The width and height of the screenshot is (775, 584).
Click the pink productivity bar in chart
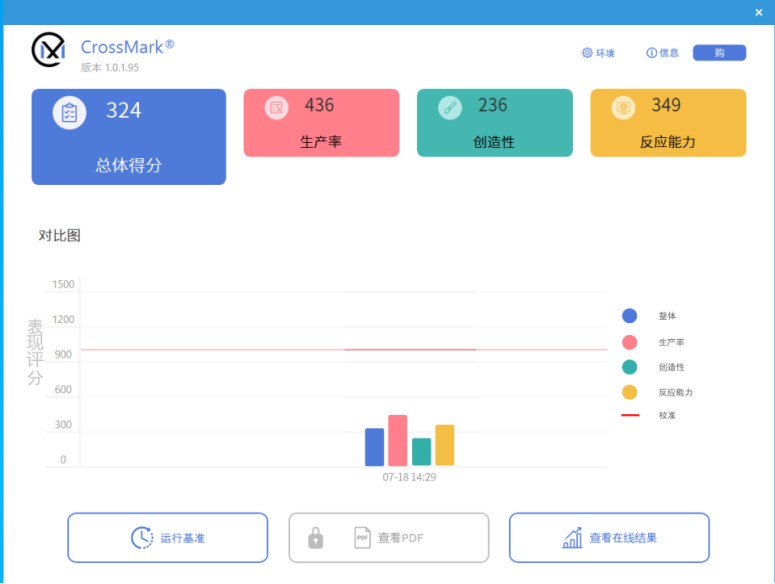[x=397, y=440]
